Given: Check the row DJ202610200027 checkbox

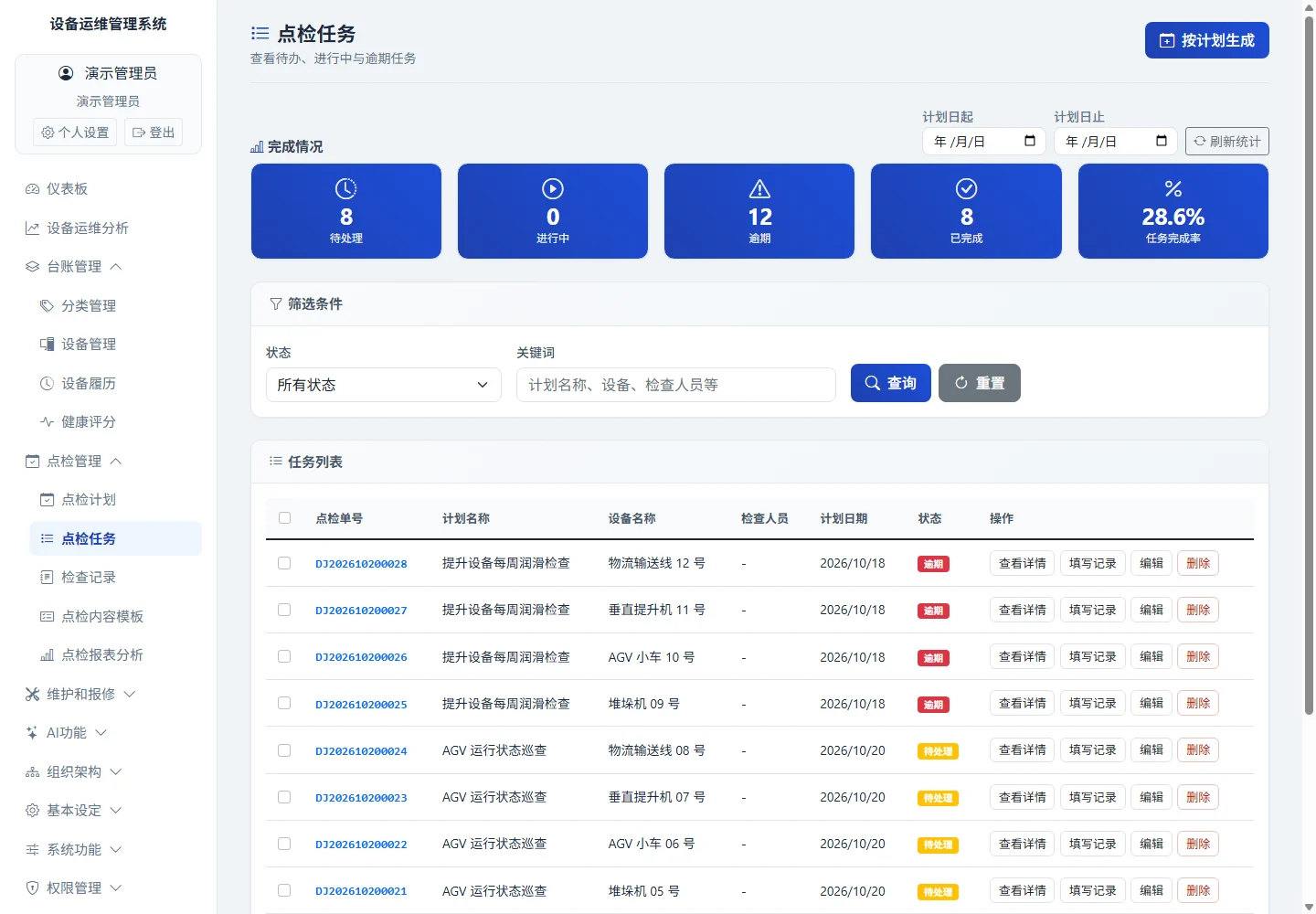Looking at the screenshot, I should click(284, 610).
